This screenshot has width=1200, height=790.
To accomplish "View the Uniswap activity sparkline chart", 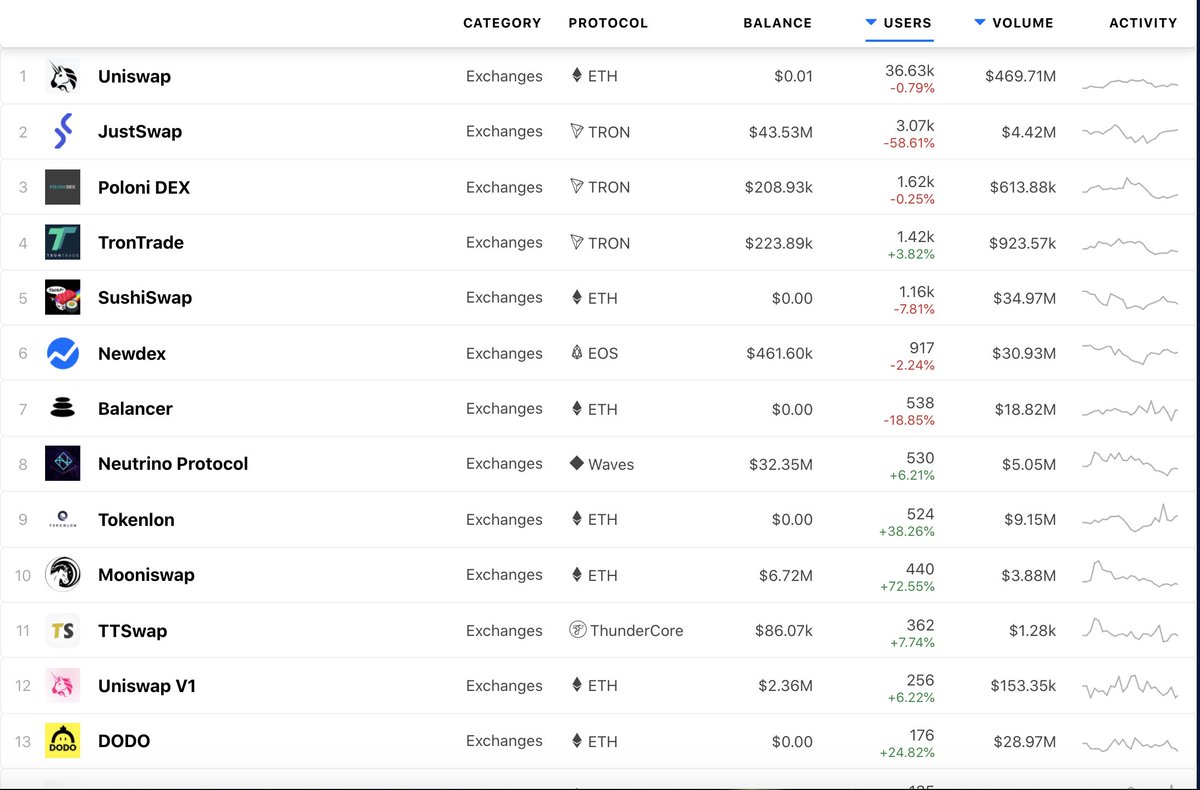I will 1130,84.
